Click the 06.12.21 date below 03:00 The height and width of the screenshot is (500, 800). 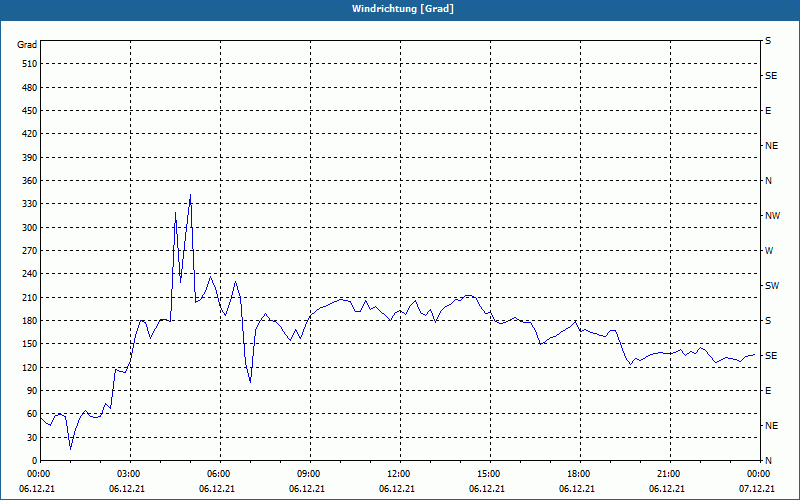127,489
